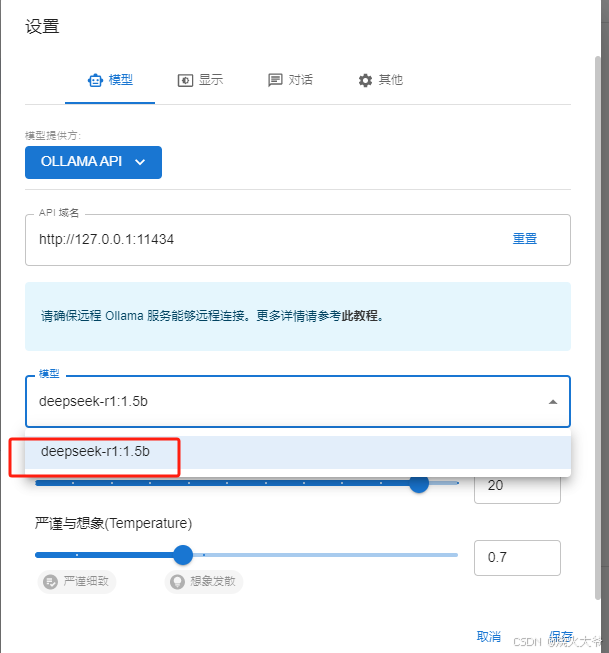Click 取消 to cancel settings
Screen dimensions: 609x653
489,636
